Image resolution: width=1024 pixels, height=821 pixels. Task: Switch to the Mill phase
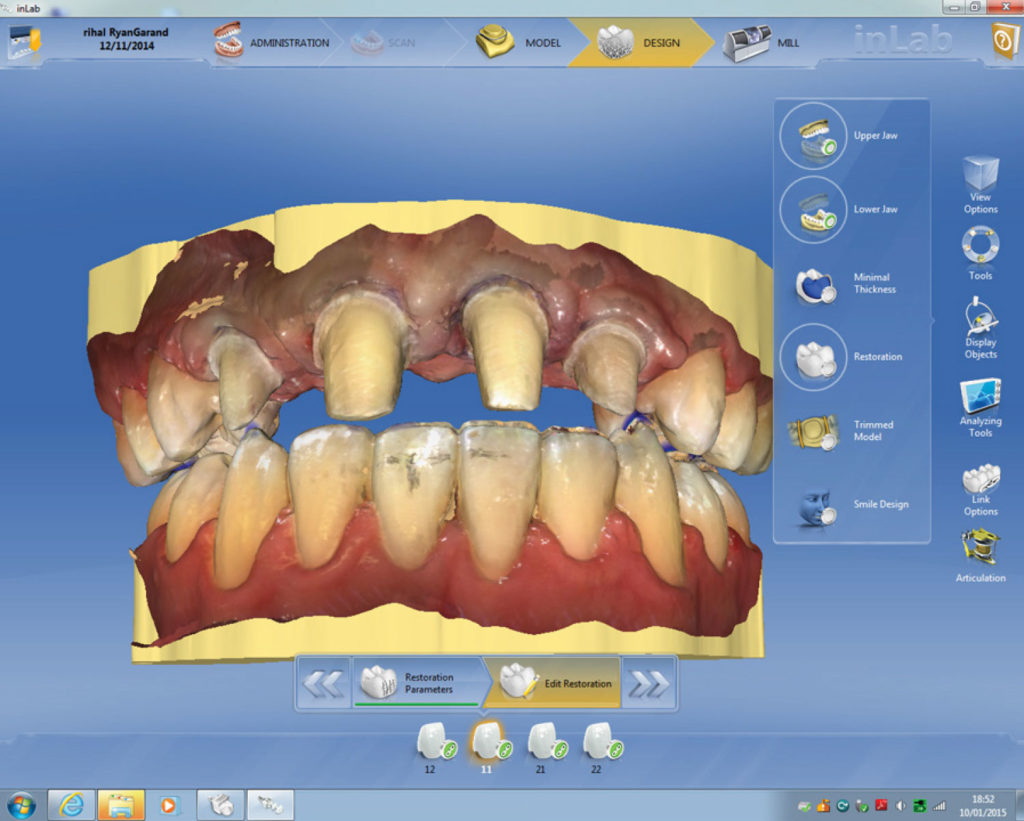[x=760, y=42]
